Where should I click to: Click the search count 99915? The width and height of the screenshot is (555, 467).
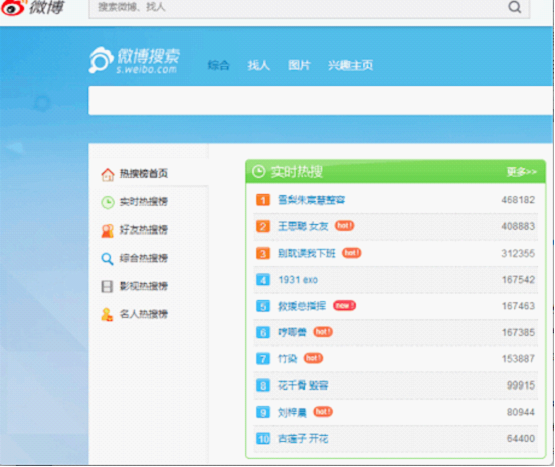coord(521,385)
